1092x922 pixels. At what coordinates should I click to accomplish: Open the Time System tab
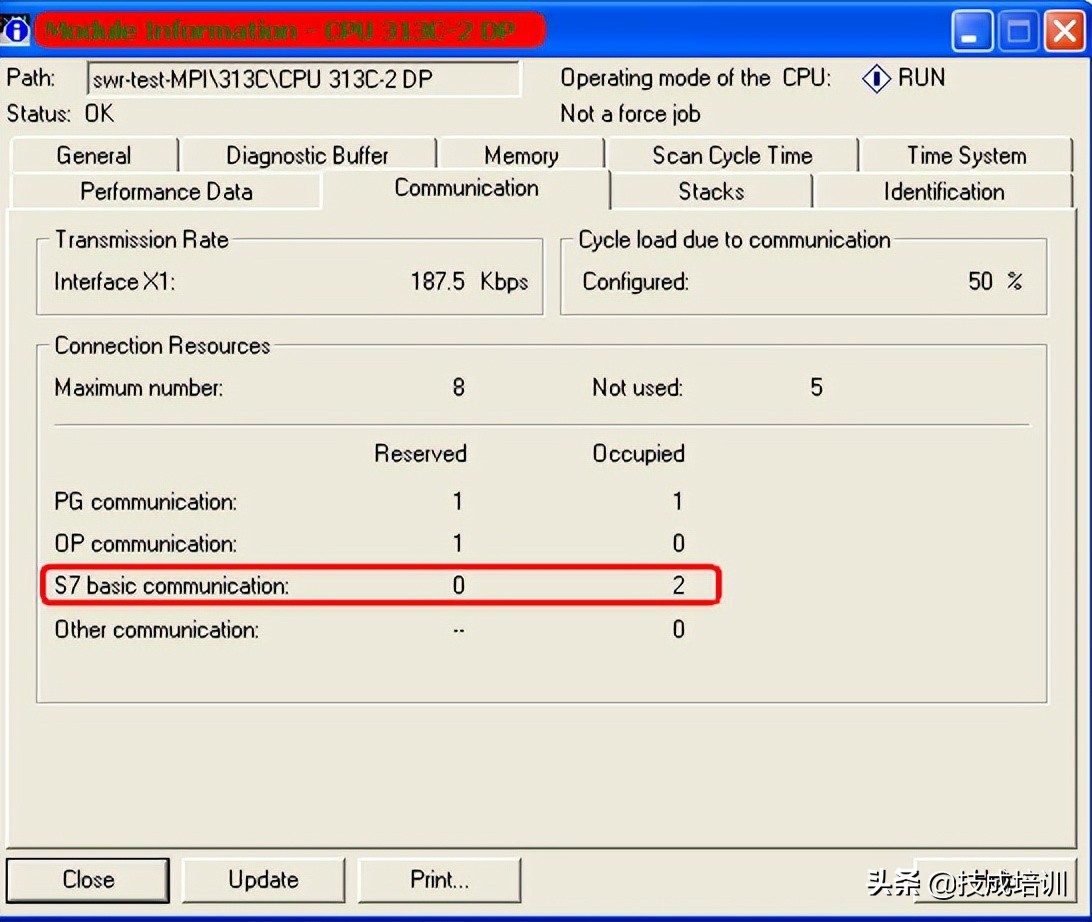(x=966, y=155)
